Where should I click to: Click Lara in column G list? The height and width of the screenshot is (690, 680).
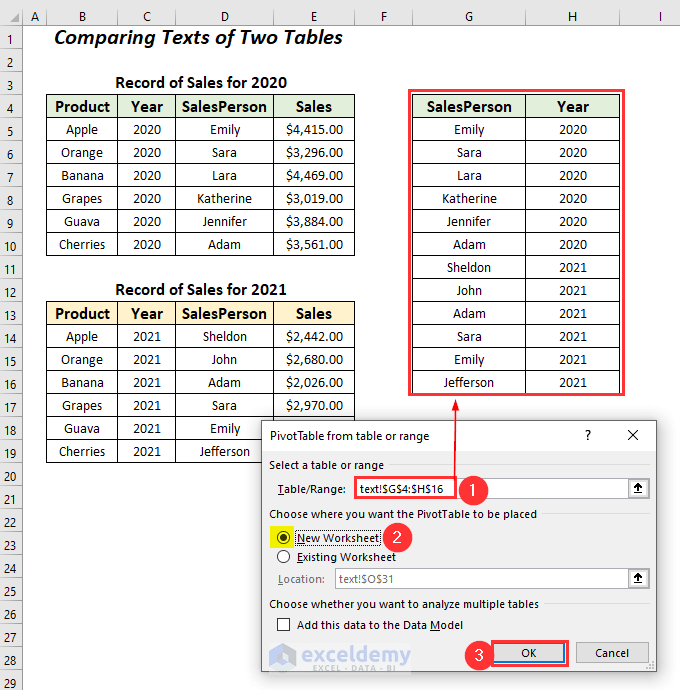[469, 175]
